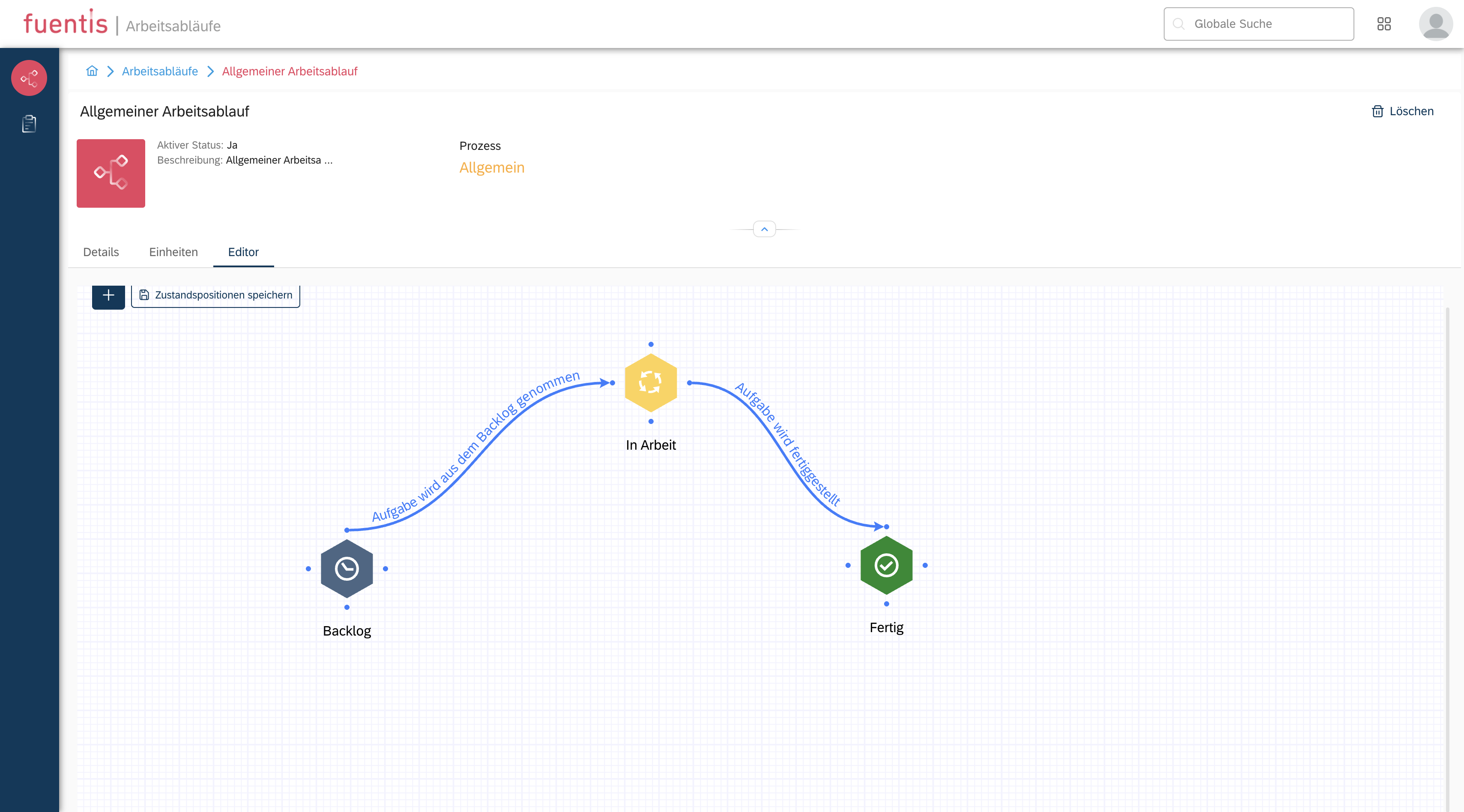Click Löschen to delete the workflow

[1403, 111]
